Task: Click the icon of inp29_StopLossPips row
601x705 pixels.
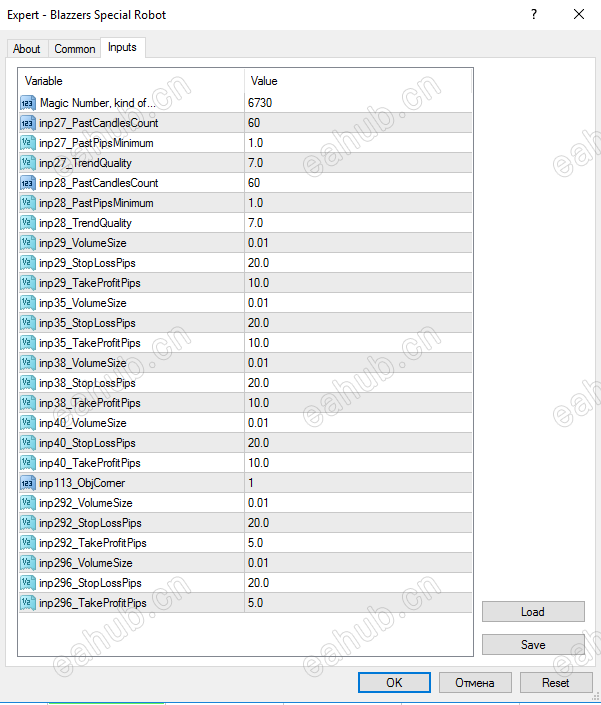Action: [27, 263]
